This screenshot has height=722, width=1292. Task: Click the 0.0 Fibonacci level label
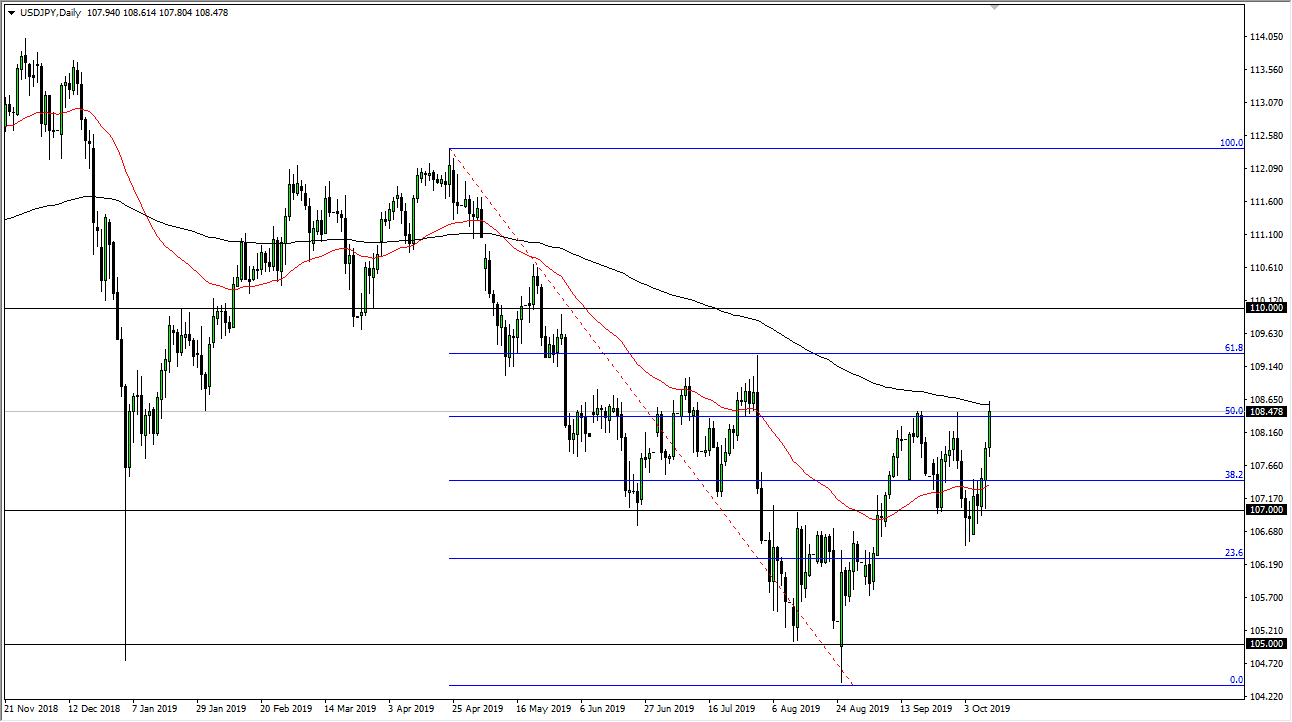click(1235, 680)
